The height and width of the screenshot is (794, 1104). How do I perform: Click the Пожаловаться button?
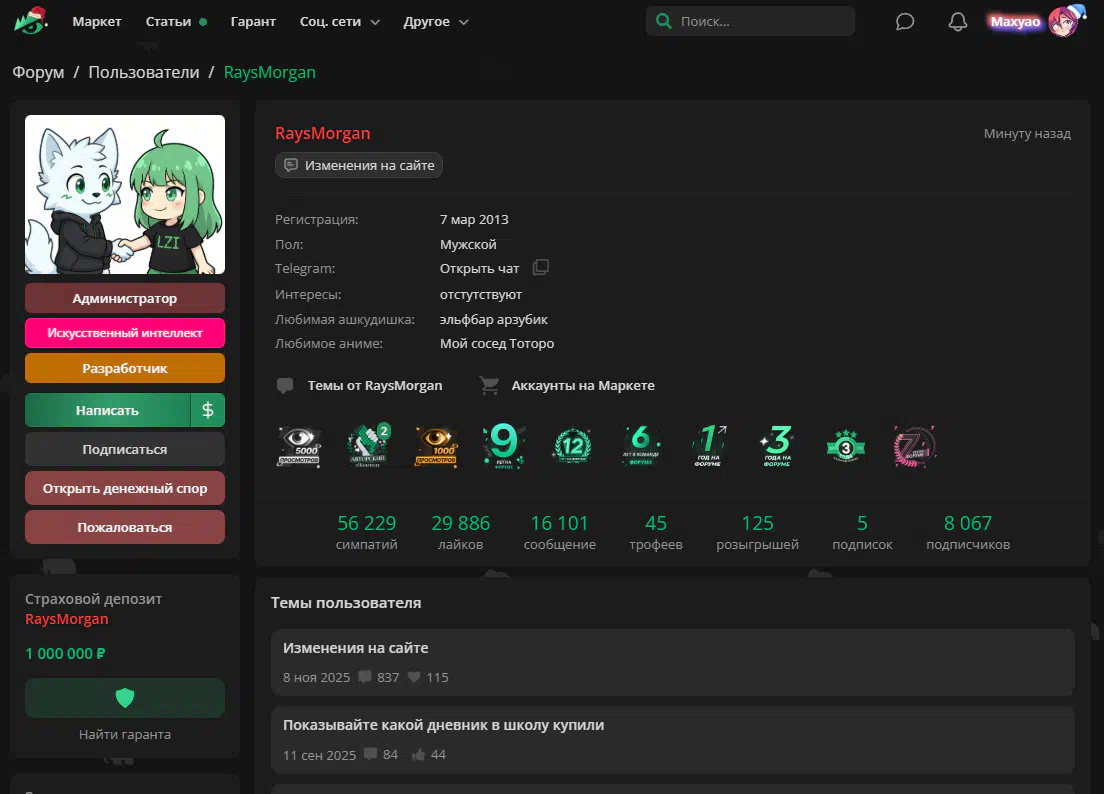125,527
